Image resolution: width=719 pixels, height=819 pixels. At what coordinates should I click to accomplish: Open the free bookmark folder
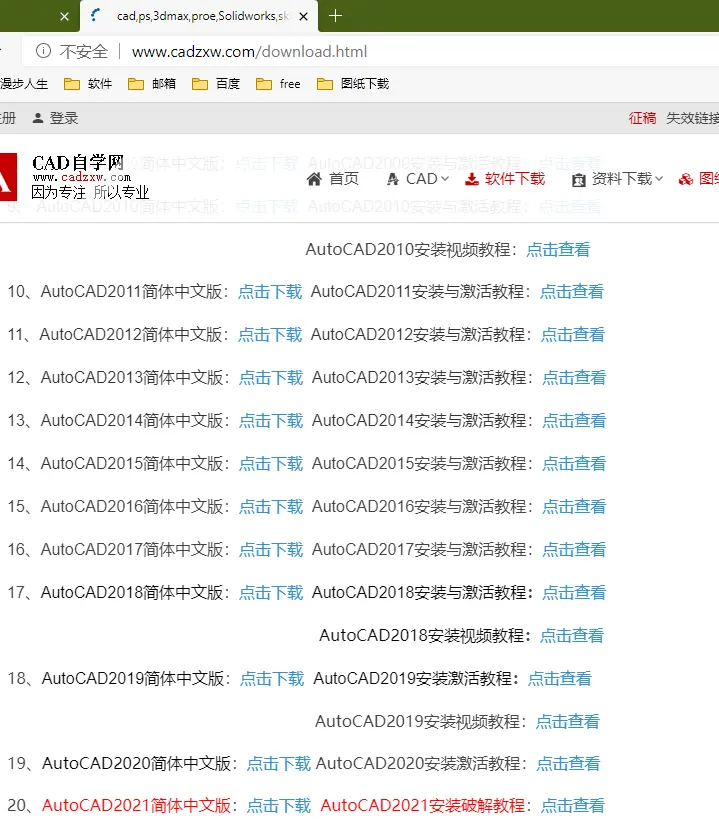click(278, 84)
